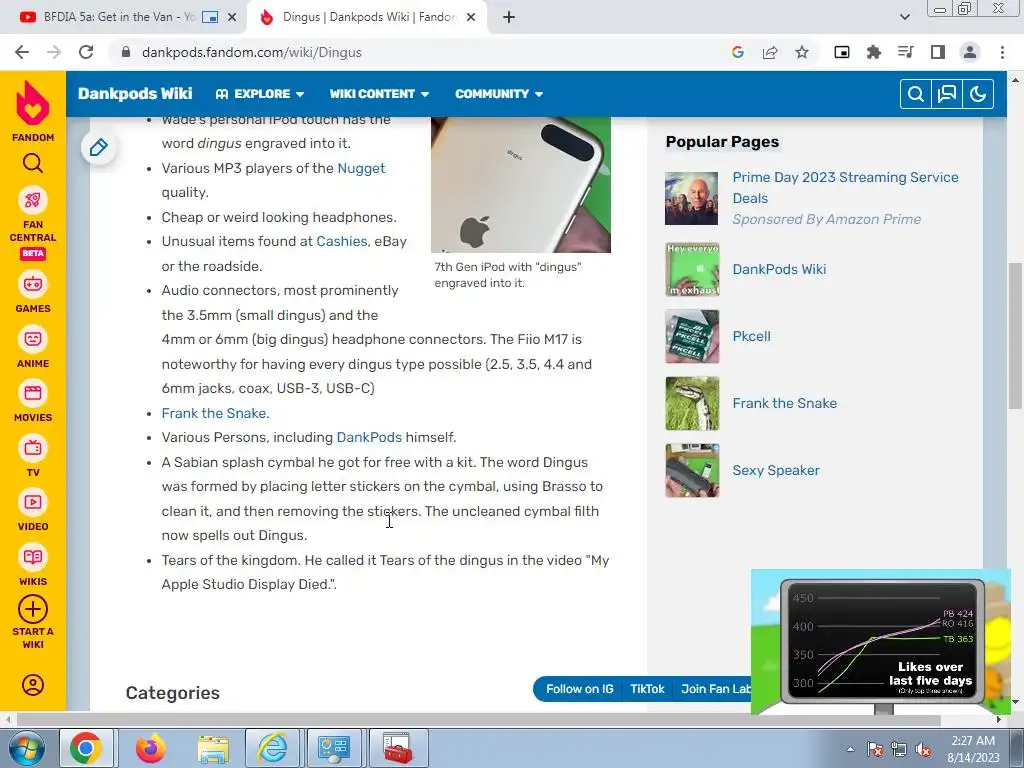This screenshot has width=1024, height=768.
Task: Click the horizontal scrollbar at bottom
Action: pyautogui.click(x=478, y=720)
